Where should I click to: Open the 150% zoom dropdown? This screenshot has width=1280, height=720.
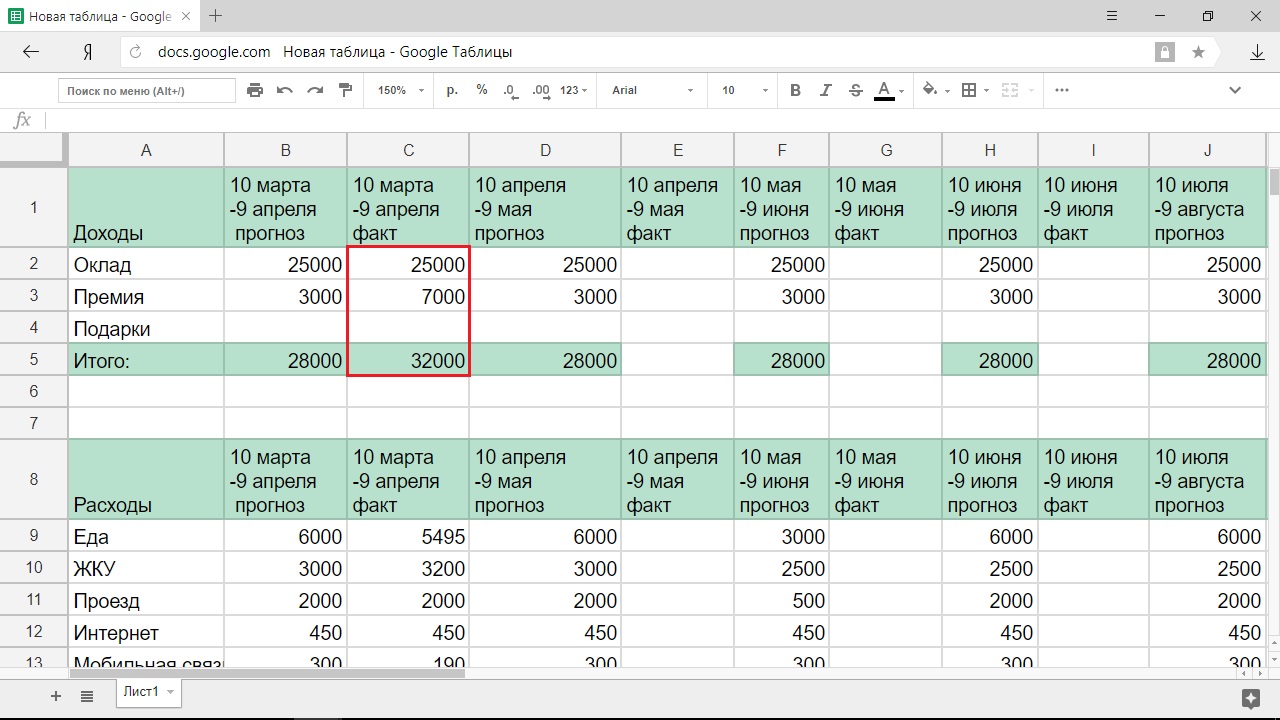tap(400, 90)
